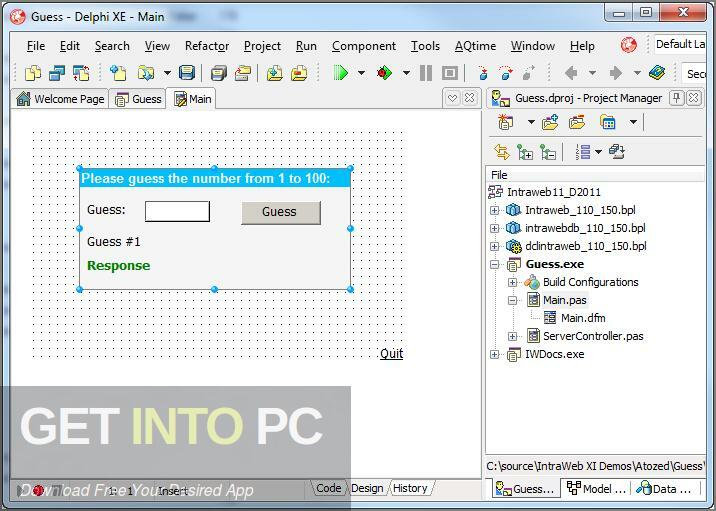Screen dimensions: 716x511
Task: Click the Pause execution toolbar icon
Action: pos(426,73)
